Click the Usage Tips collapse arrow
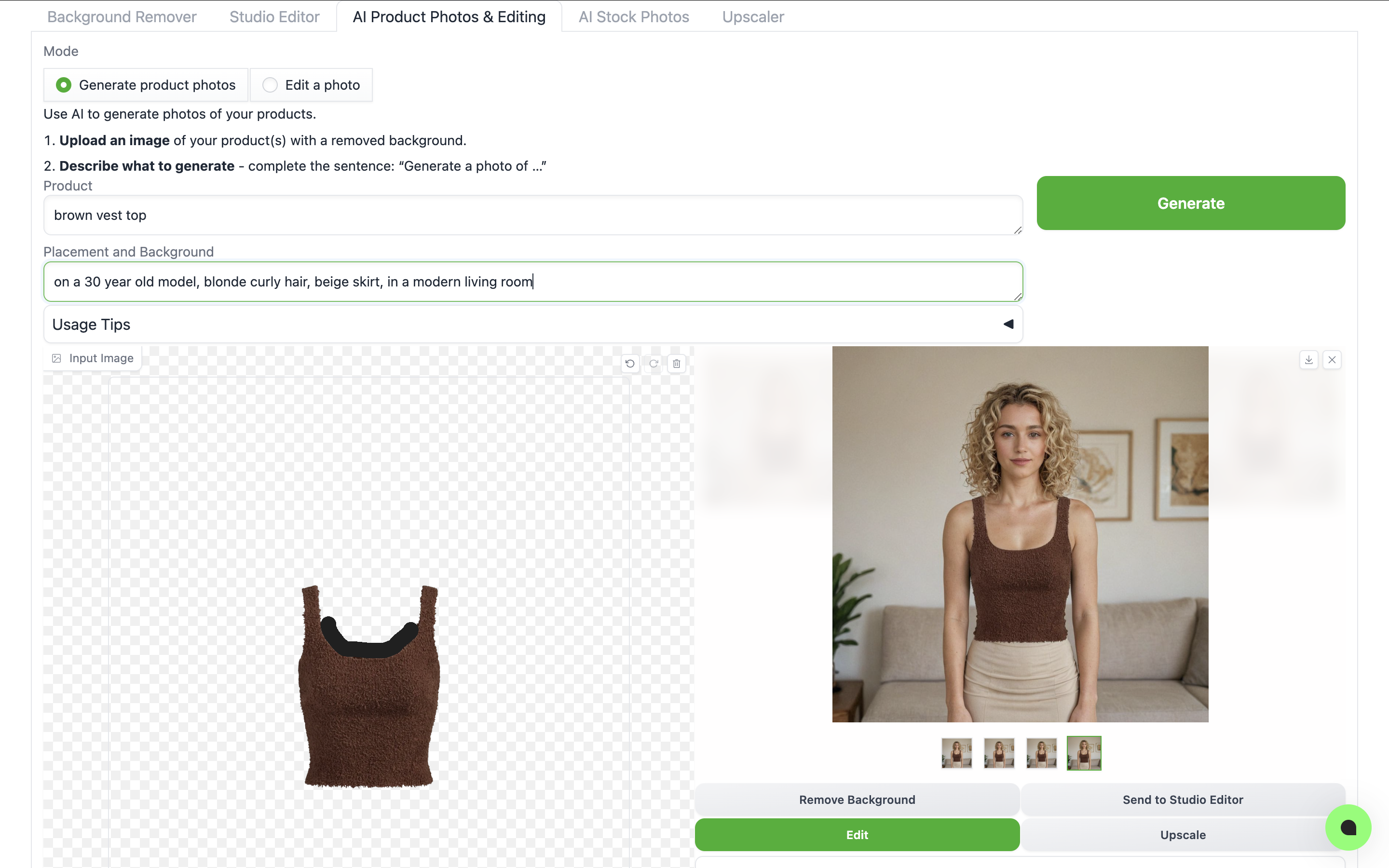This screenshot has width=1389, height=868. [1008, 325]
